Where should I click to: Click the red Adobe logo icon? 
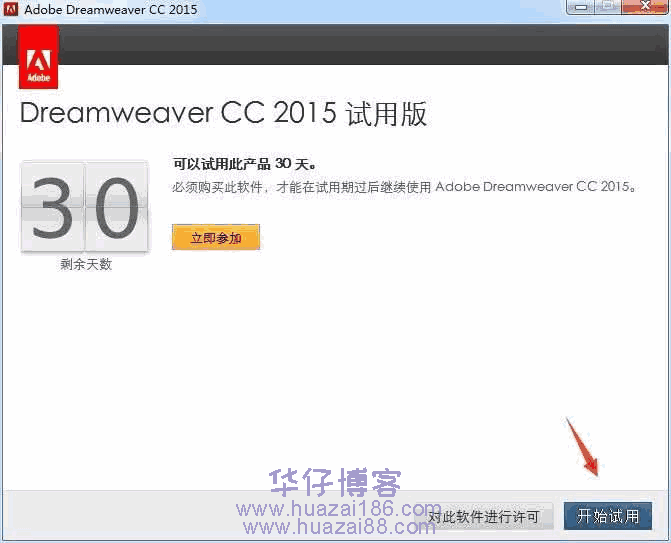coord(39,57)
